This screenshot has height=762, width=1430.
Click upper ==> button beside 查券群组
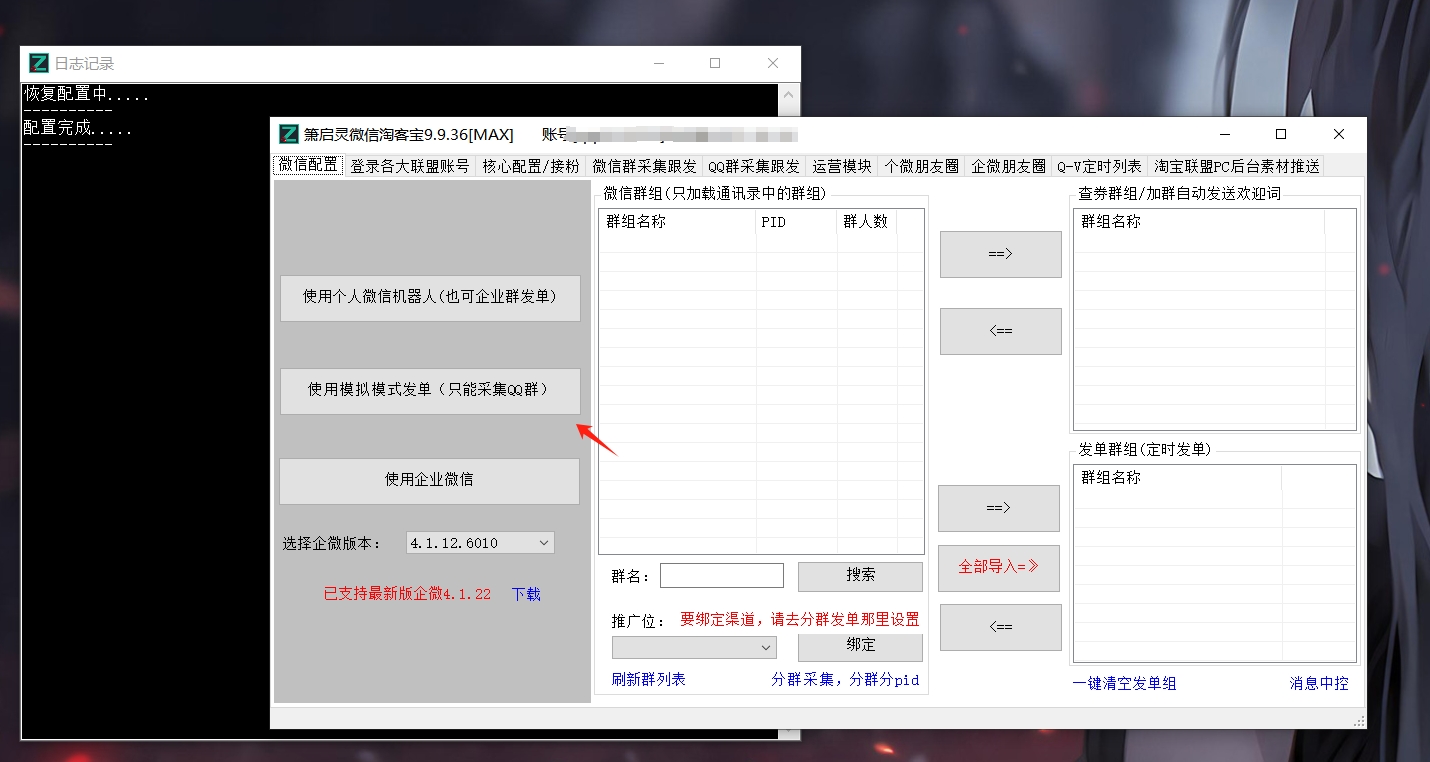1000,254
